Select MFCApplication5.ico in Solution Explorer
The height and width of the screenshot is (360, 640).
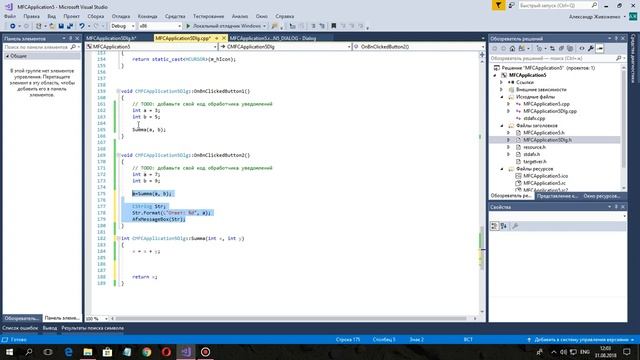tap(545, 176)
